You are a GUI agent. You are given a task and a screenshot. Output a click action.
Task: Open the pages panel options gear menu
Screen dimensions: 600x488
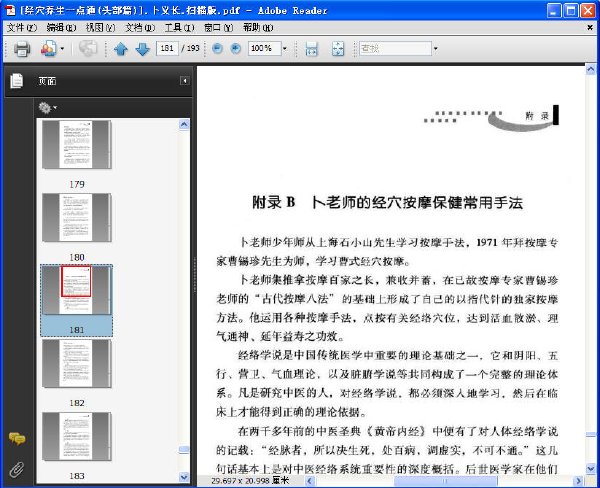pos(47,108)
